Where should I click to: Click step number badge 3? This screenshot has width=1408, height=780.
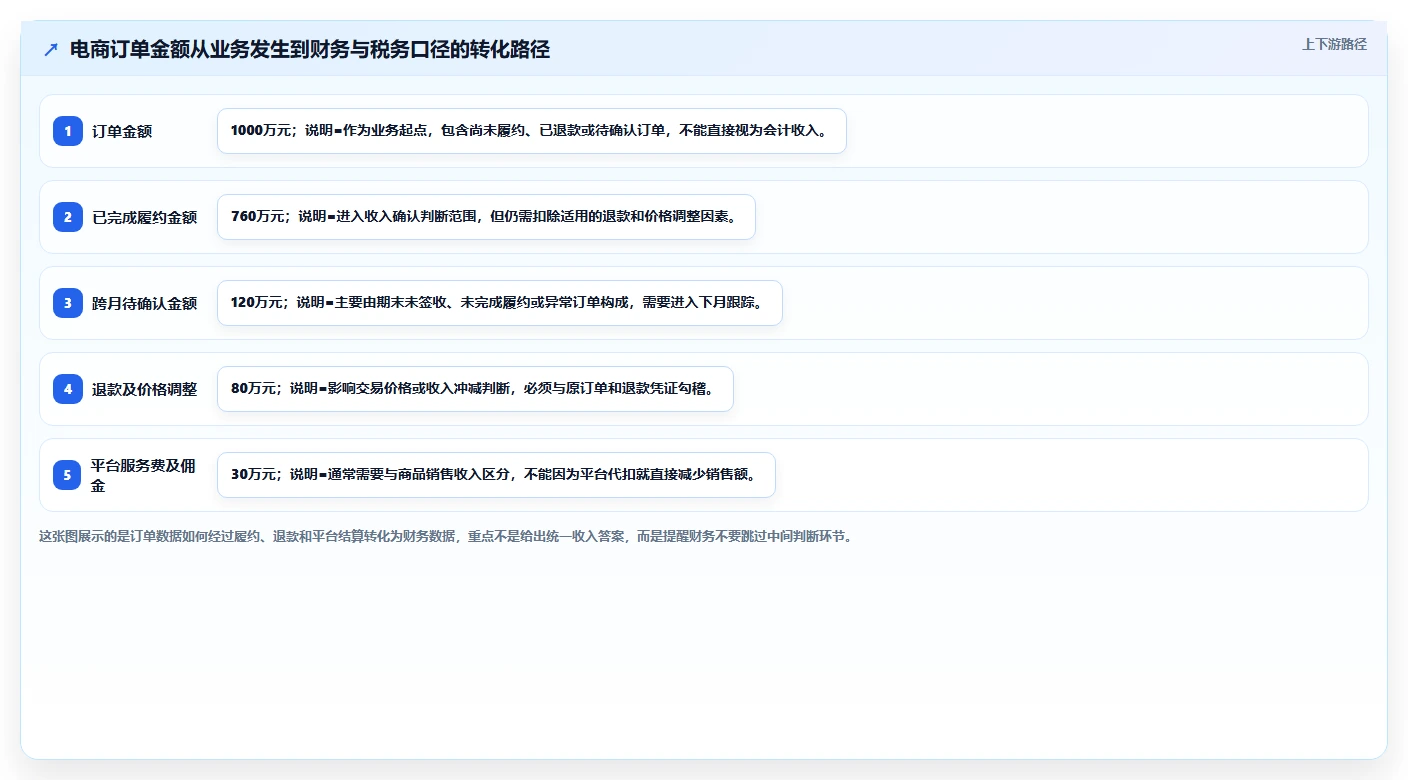(x=68, y=303)
